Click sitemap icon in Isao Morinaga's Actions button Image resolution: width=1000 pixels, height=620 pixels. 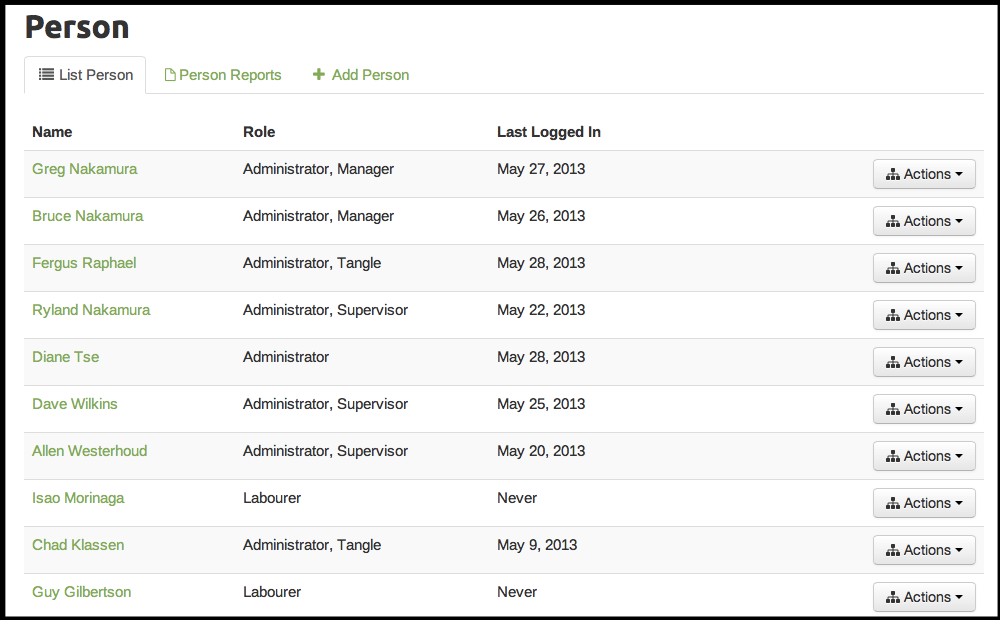coord(893,504)
